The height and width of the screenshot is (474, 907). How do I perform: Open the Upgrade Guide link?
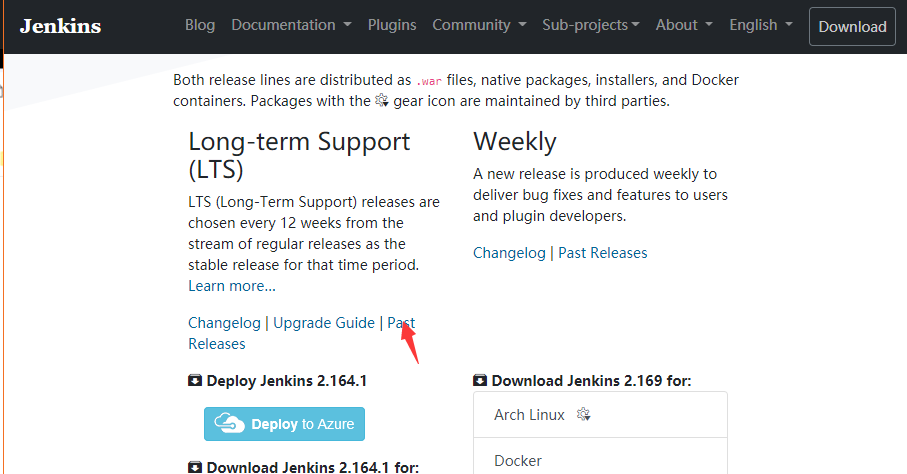coord(324,323)
